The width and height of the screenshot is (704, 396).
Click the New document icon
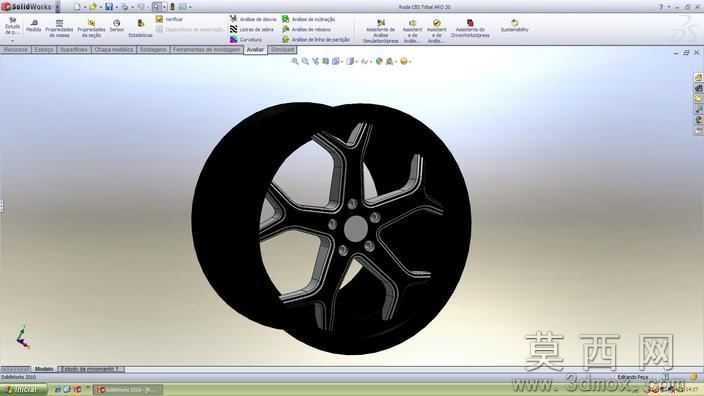pos(77,7)
